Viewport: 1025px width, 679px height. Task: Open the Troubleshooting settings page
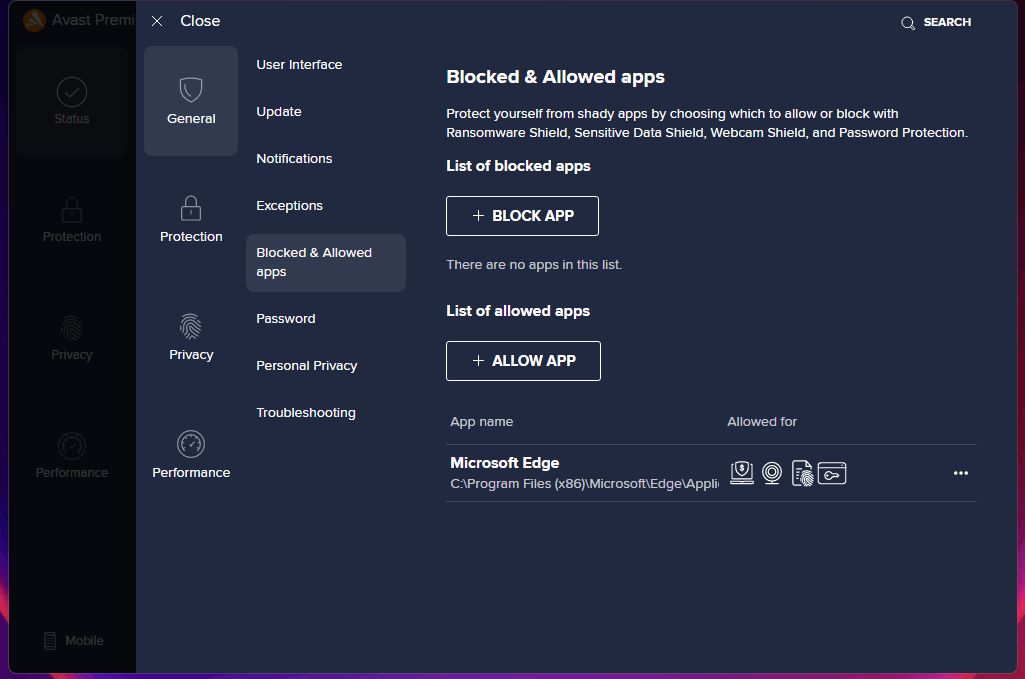tap(306, 413)
